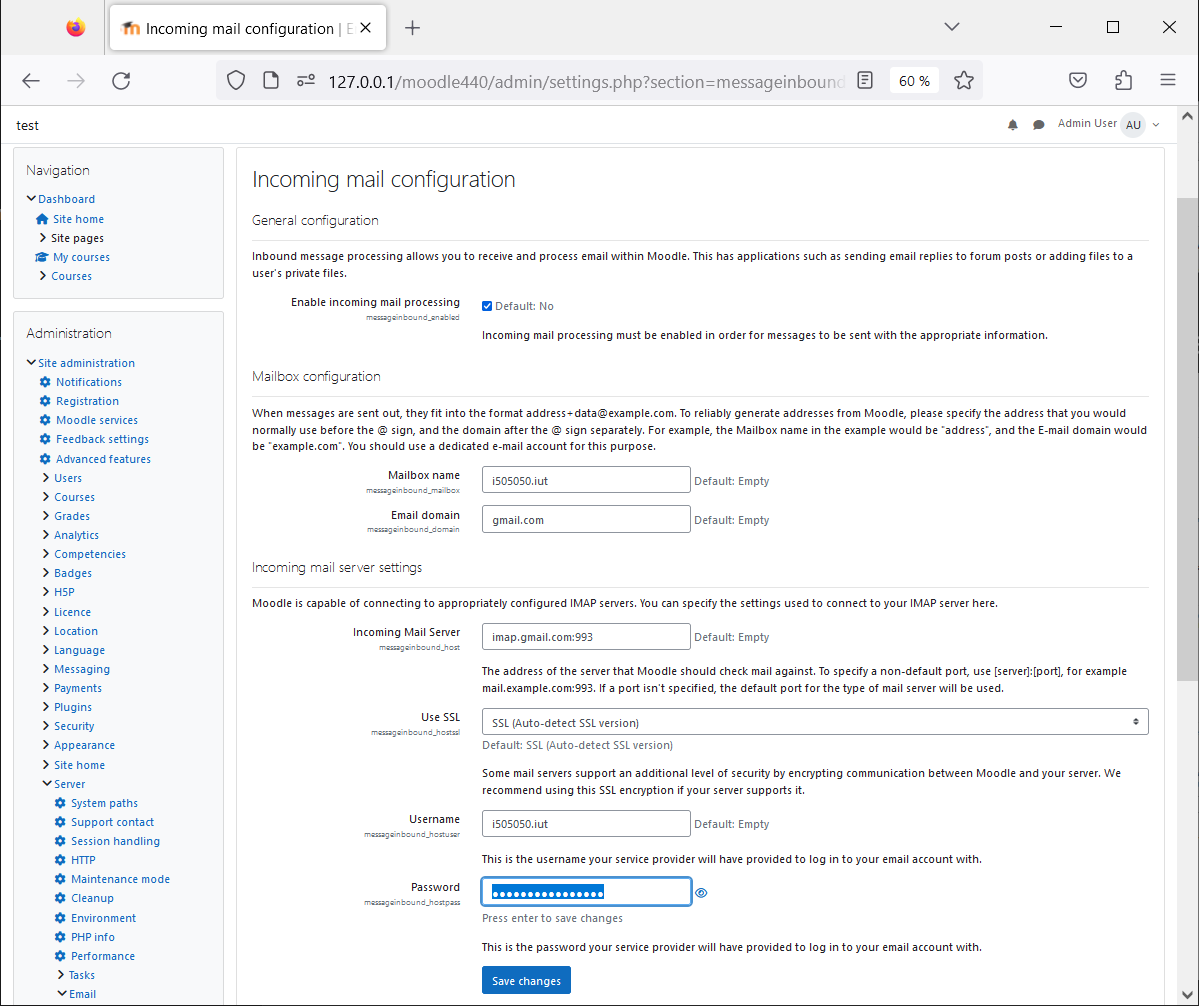The height and width of the screenshot is (1006, 1199).
Task: Click the Firefox logo icon
Action: pos(75,28)
